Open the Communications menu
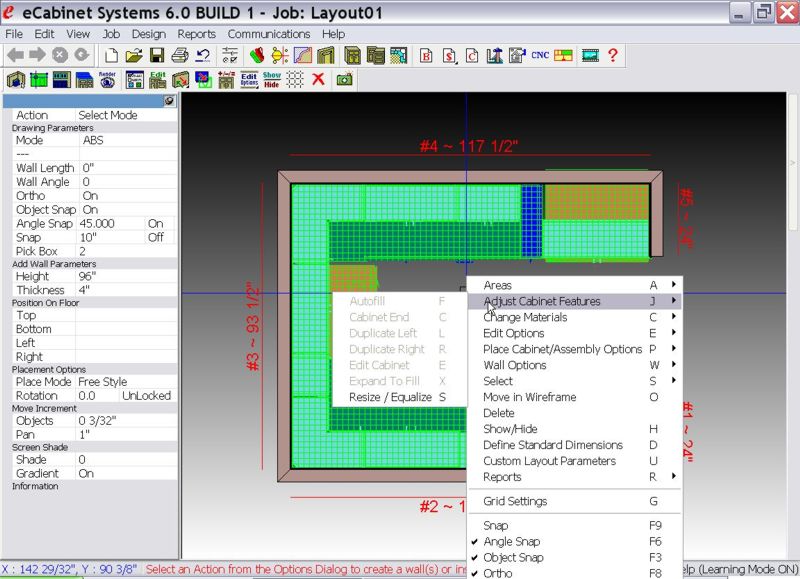Viewport: 800px width, 579px height. 269,34
